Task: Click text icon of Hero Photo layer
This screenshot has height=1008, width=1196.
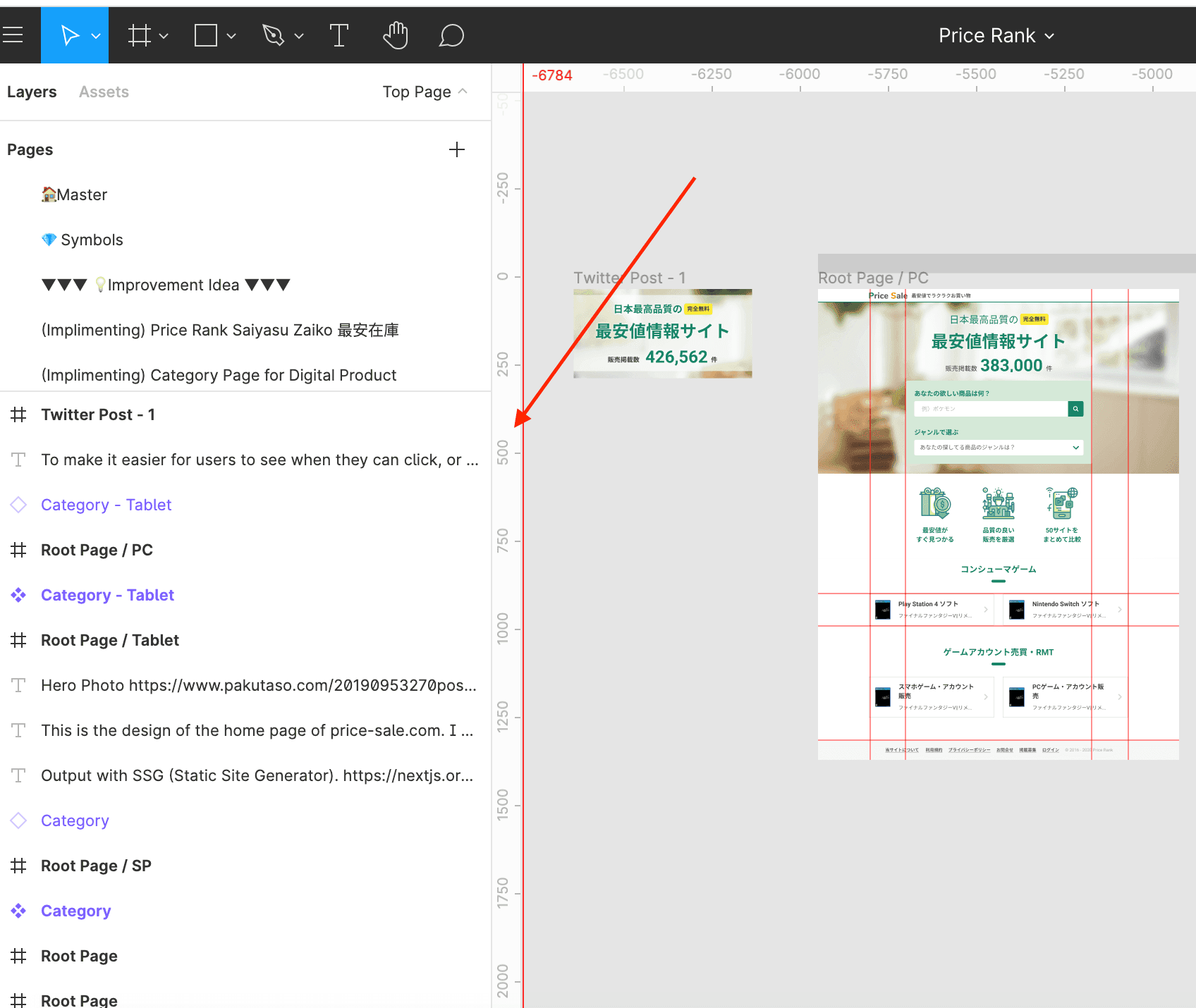Action: point(18,685)
